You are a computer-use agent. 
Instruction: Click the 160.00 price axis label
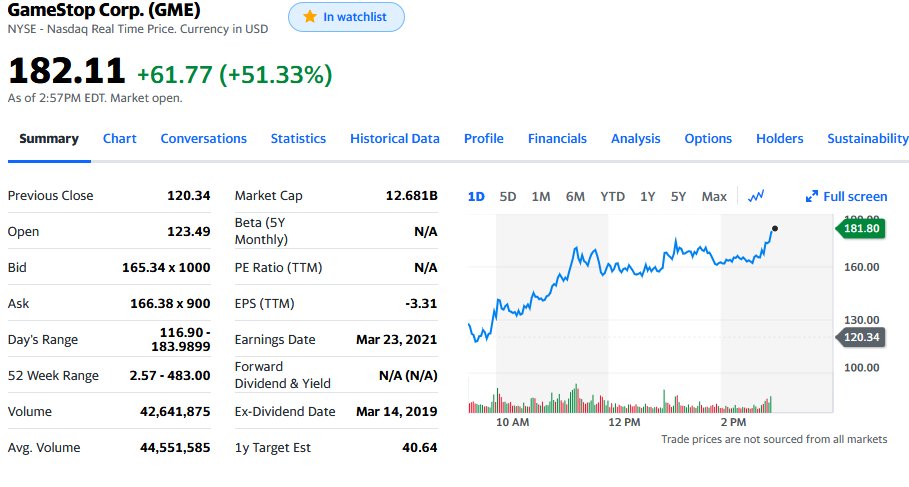click(861, 267)
